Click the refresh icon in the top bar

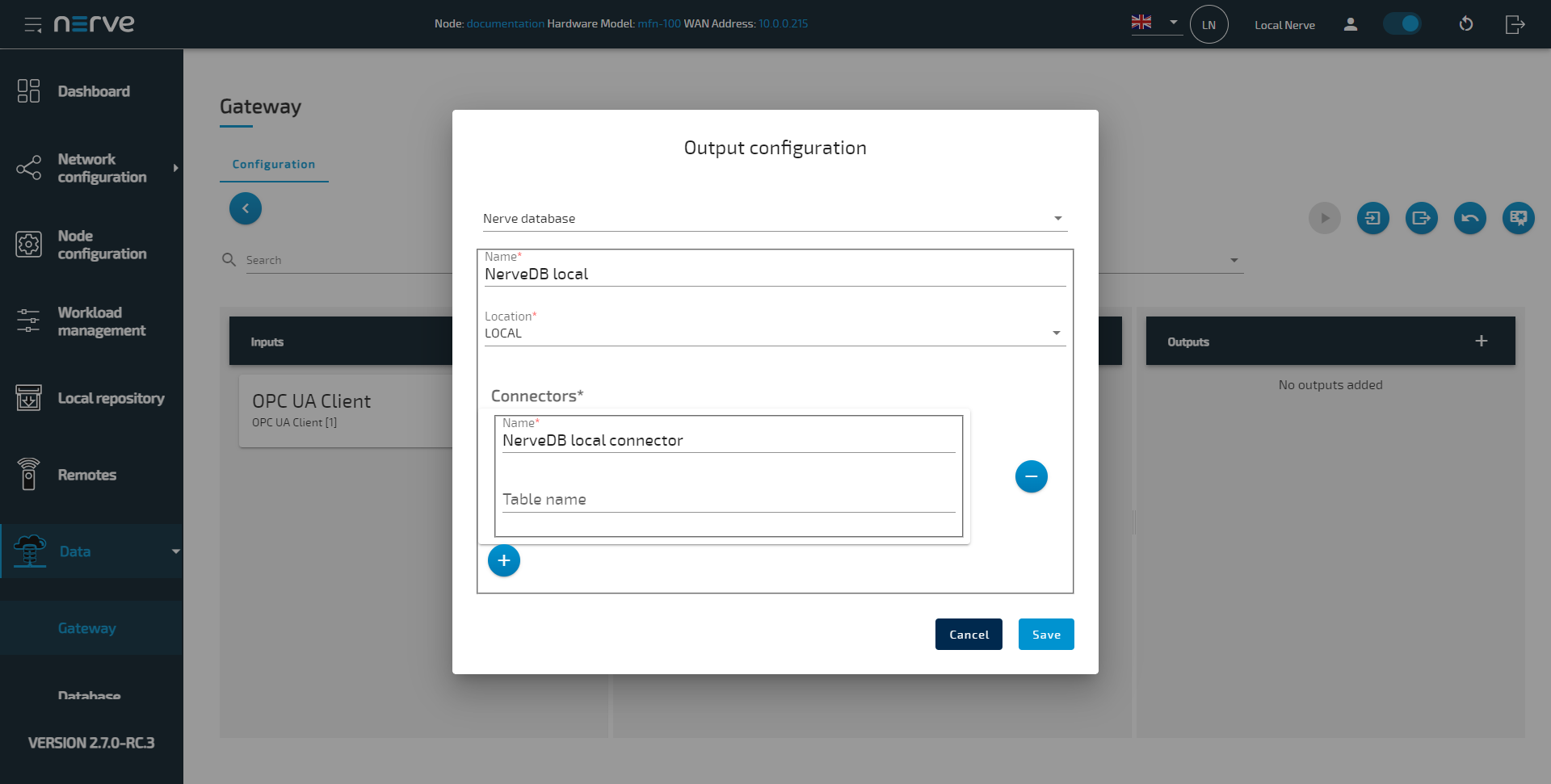[x=1465, y=24]
